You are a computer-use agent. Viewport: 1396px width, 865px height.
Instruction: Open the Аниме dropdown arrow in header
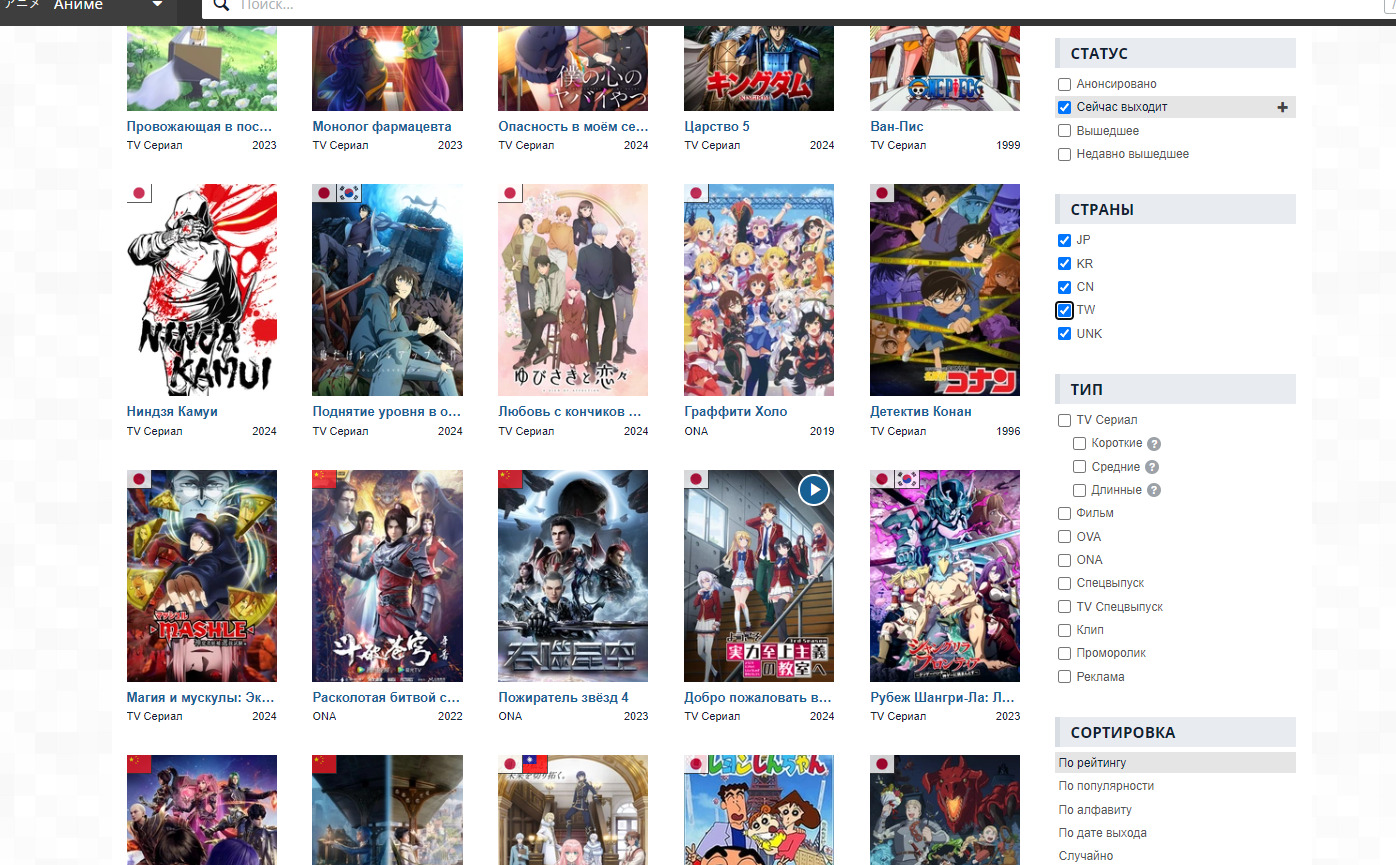tap(157, 5)
